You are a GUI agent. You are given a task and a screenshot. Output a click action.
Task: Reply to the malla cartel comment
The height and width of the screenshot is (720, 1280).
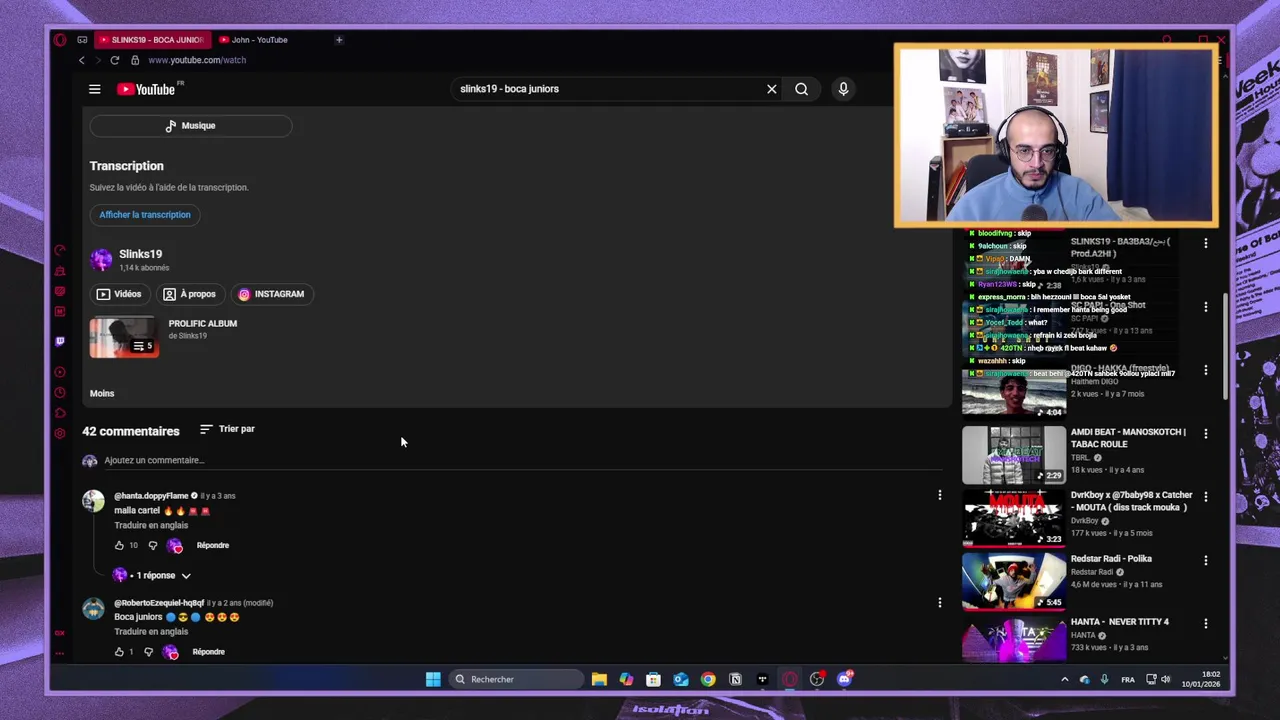point(213,546)
